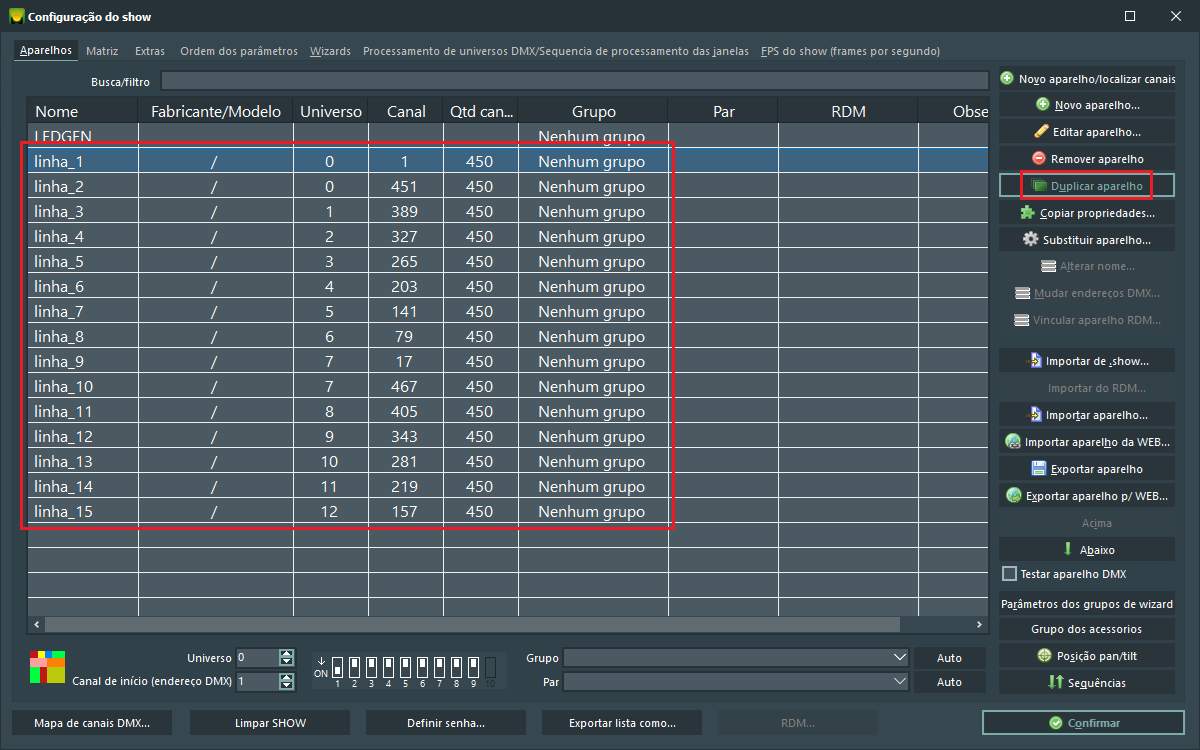Screen dimensions: 1200x750
Task: Switch to the Matriz tab
Action: pos(102,51)
